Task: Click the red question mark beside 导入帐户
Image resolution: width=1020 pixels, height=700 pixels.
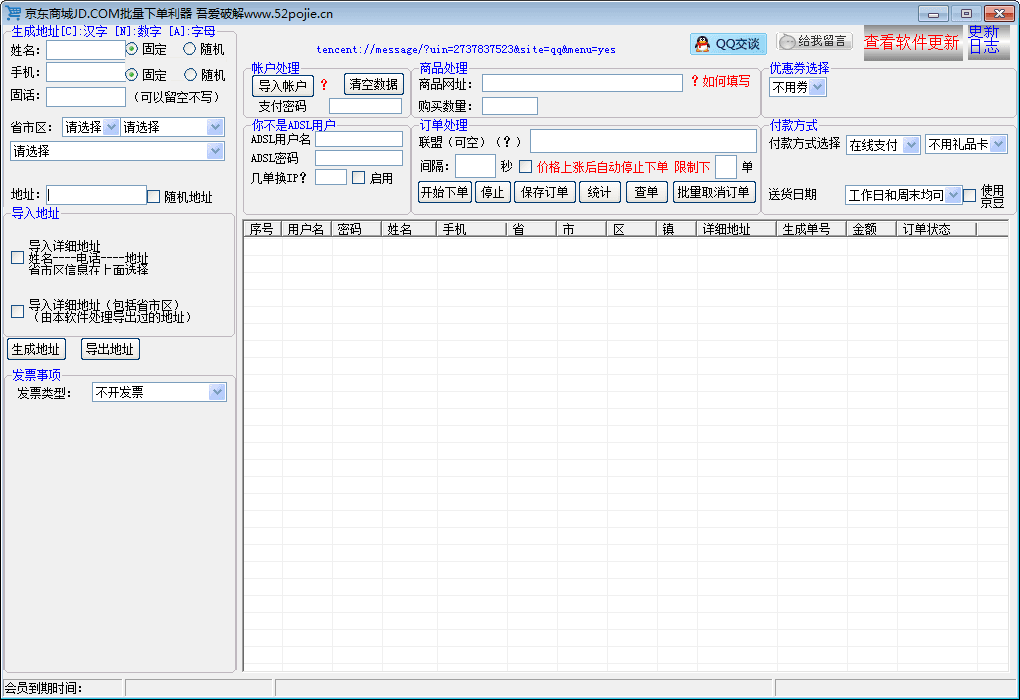Action: (x=323, y=85)
